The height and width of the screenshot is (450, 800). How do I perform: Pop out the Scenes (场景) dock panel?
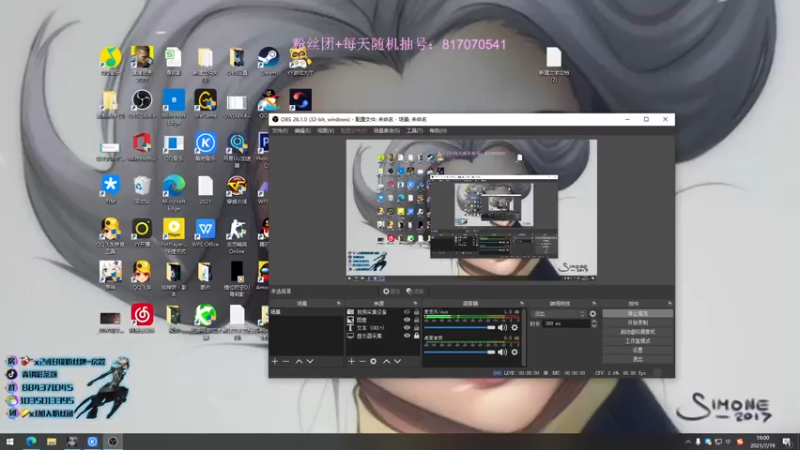(338, 304)
